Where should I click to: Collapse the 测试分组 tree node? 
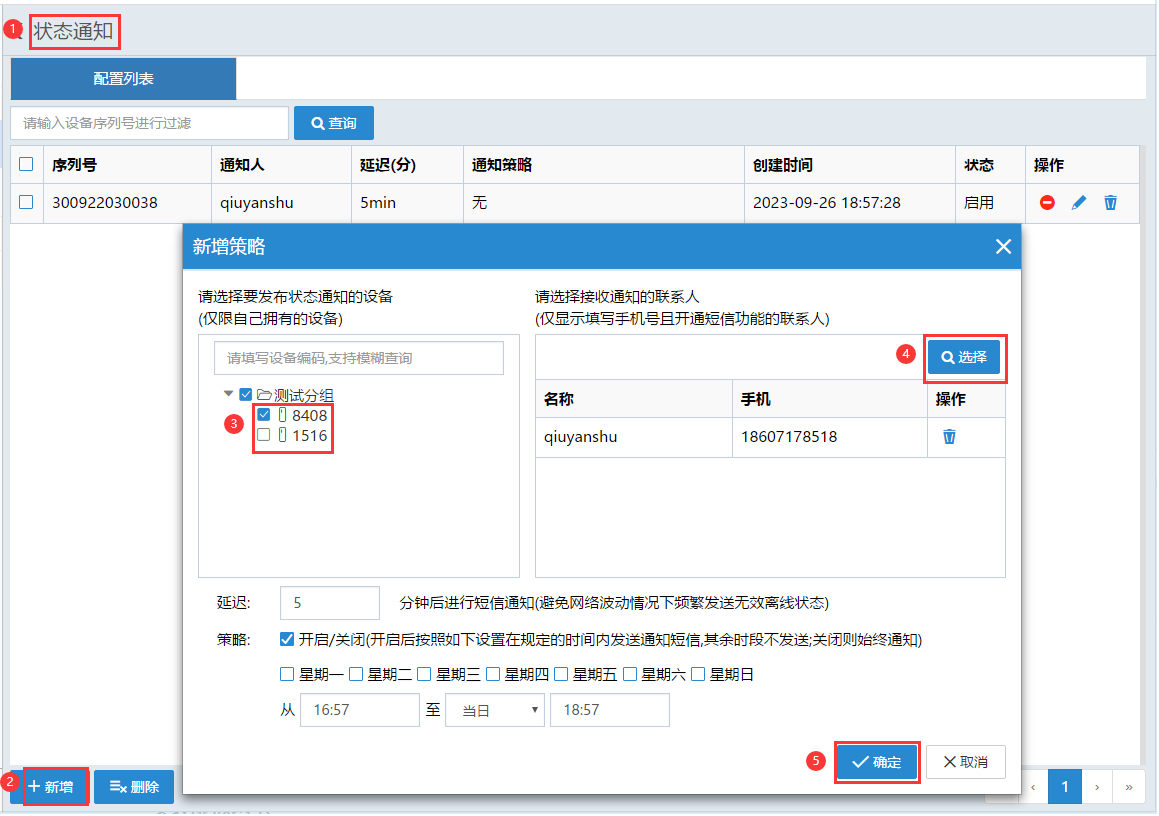pyautogui.click(x=229, y=395)
